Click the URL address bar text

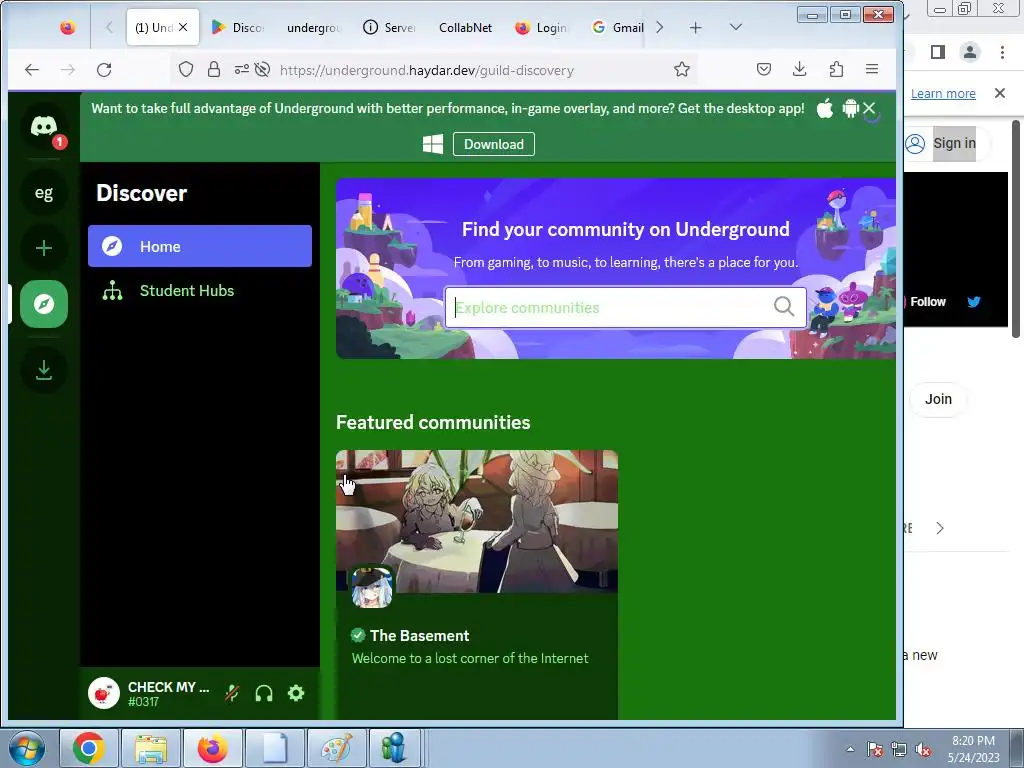pyautogui.click(x=426, y=70)
